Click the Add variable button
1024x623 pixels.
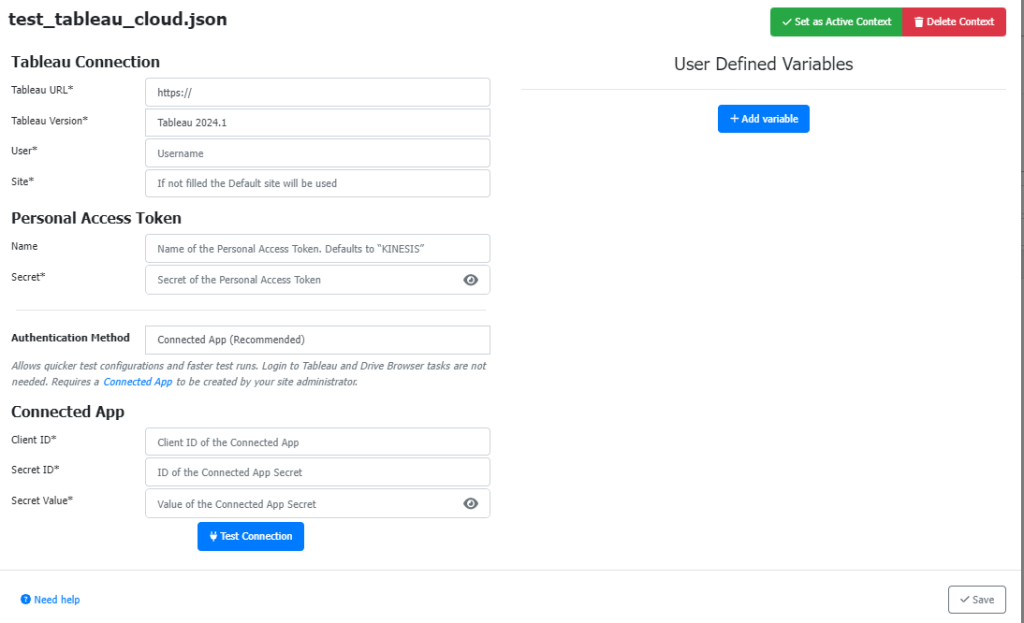pos(763,119)
